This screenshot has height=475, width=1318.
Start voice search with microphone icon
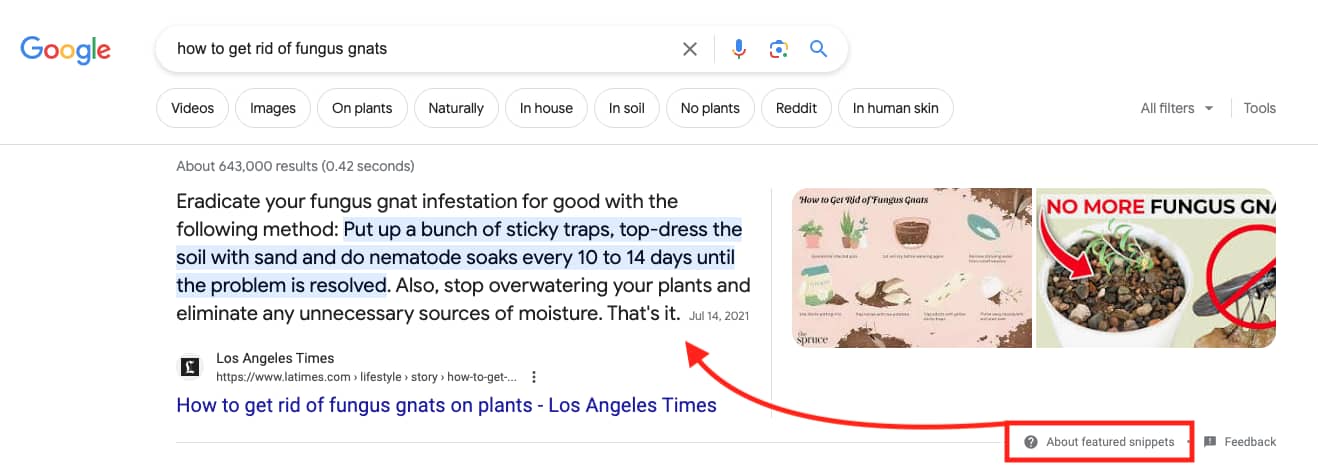(x=739, y=49)
